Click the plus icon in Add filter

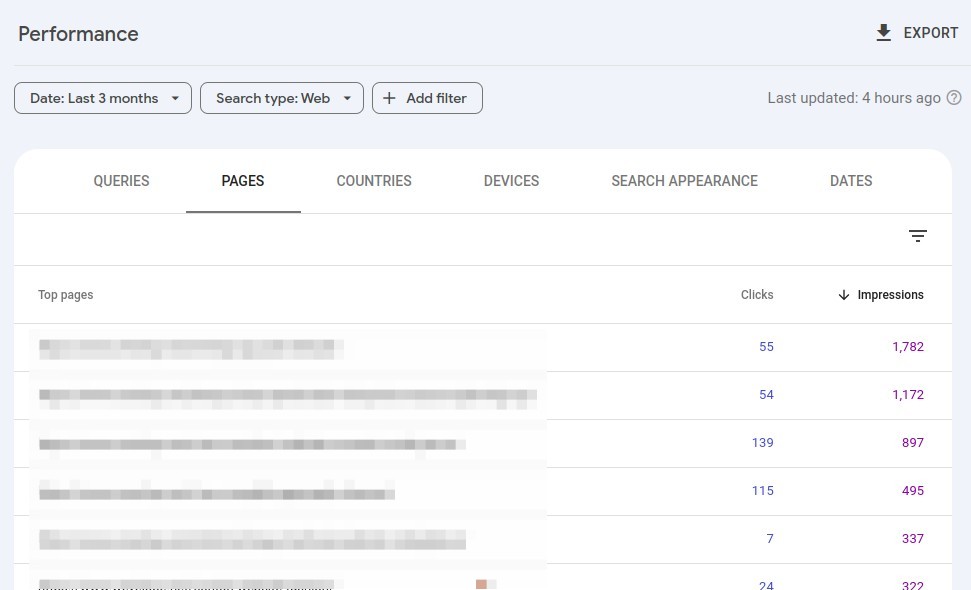click(390, 98)
